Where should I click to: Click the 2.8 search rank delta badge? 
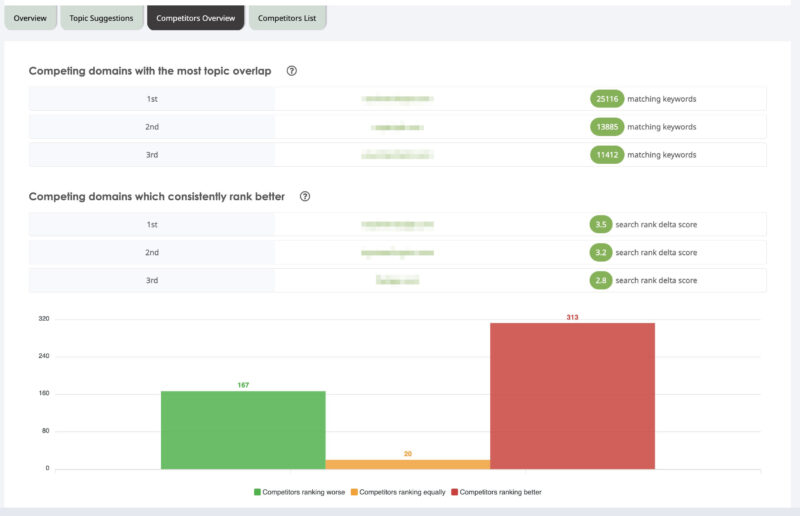tap(600, 281)
